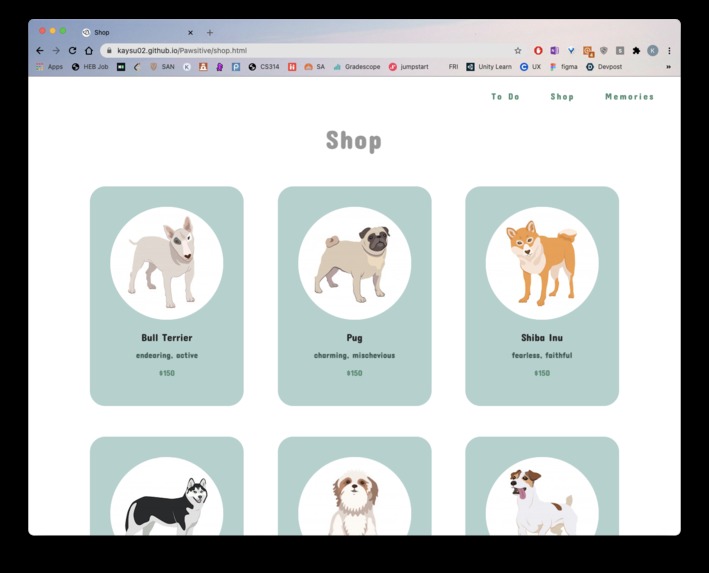Open the blue shield extension icon

click(x=571, y=51)
